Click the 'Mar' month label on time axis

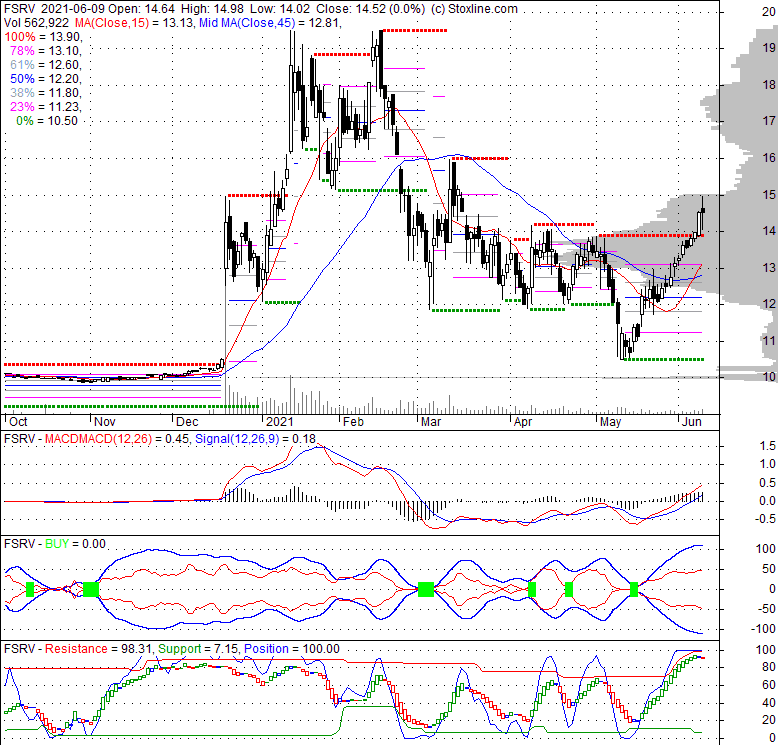(x=431, y=422)
